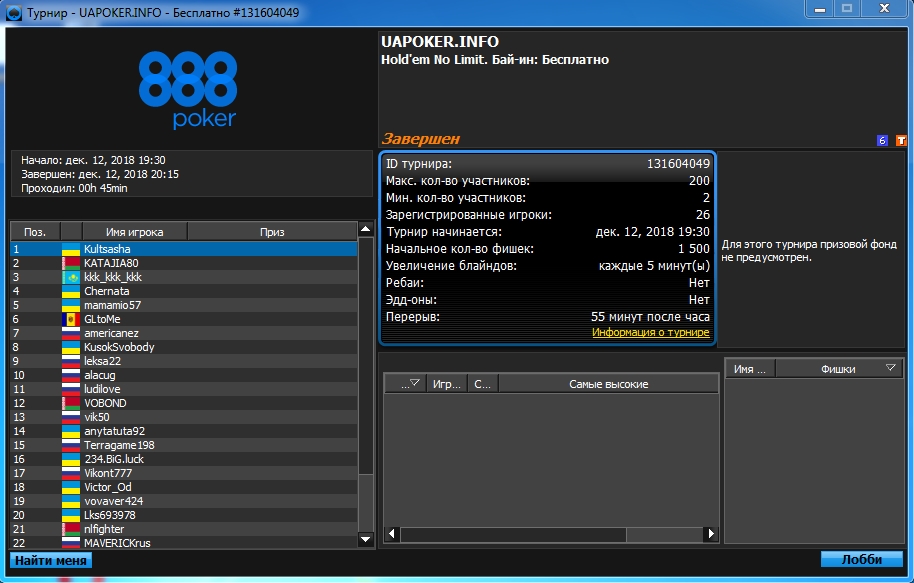Click the Начальное кол-во фишек value 1 500

point(694,249)
